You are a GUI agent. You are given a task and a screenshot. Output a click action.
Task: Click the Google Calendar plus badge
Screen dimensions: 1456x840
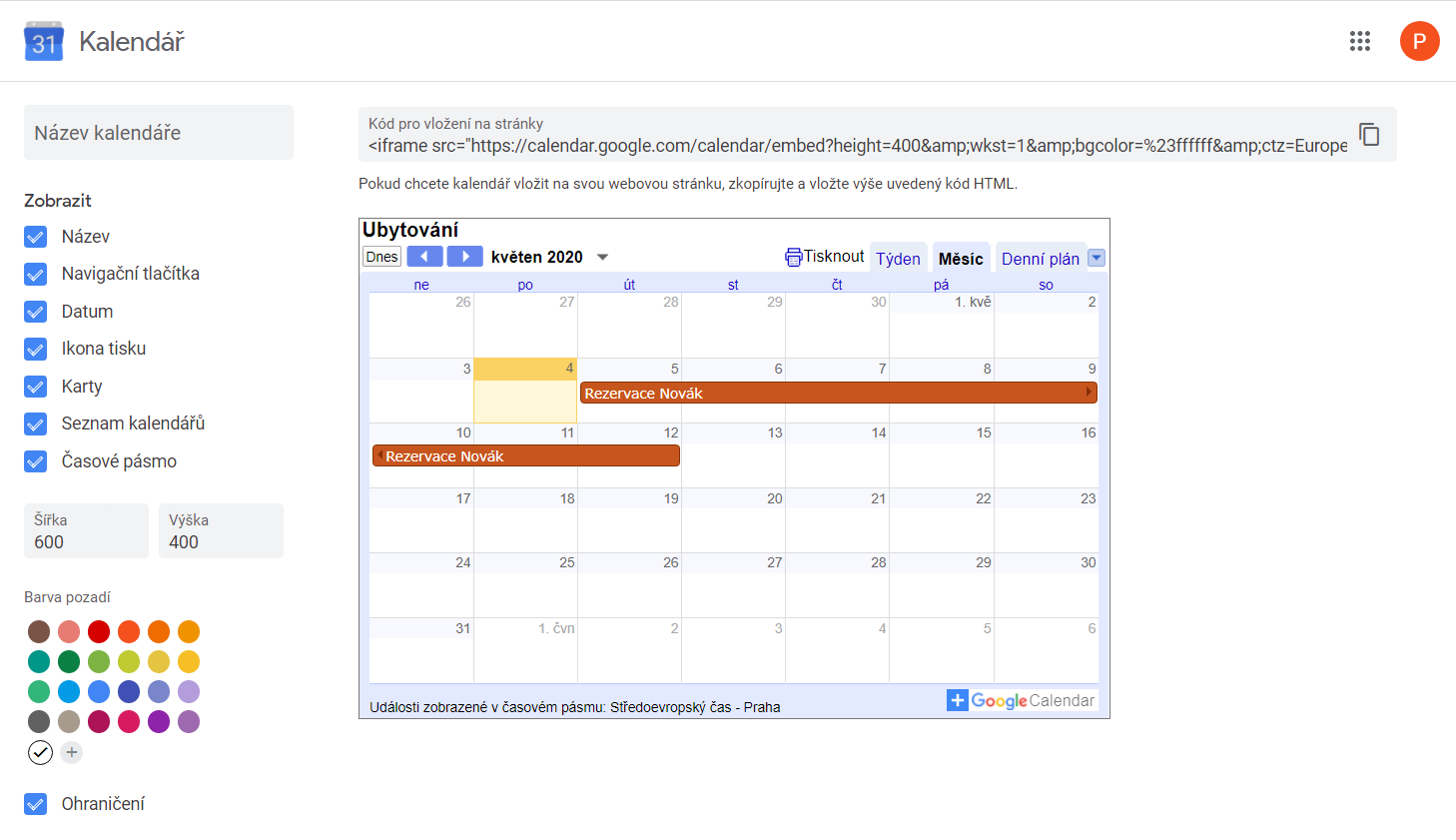point(957,700)
